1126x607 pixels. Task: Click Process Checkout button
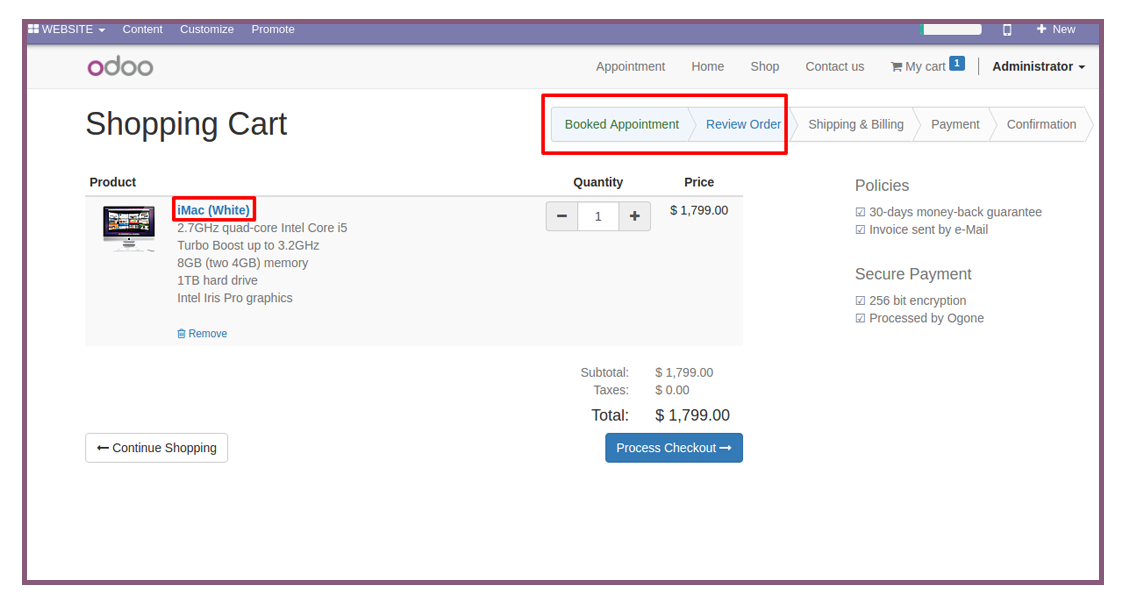[674, 448]
